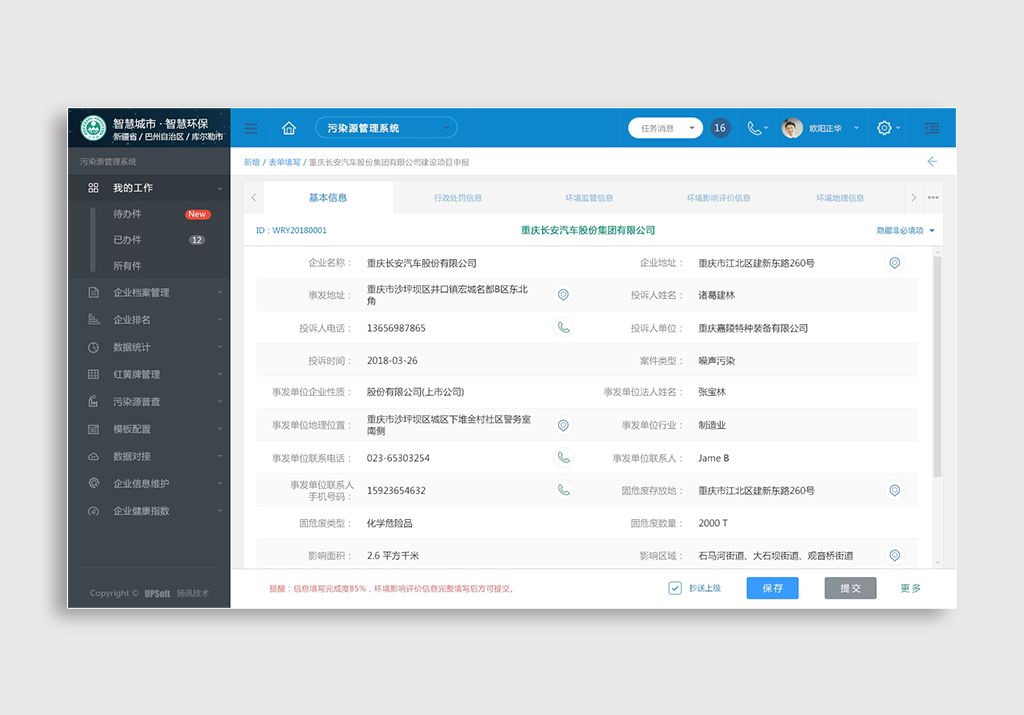Click the 固危废数量 value 2000 T
1024x715 pixels.
712,523
